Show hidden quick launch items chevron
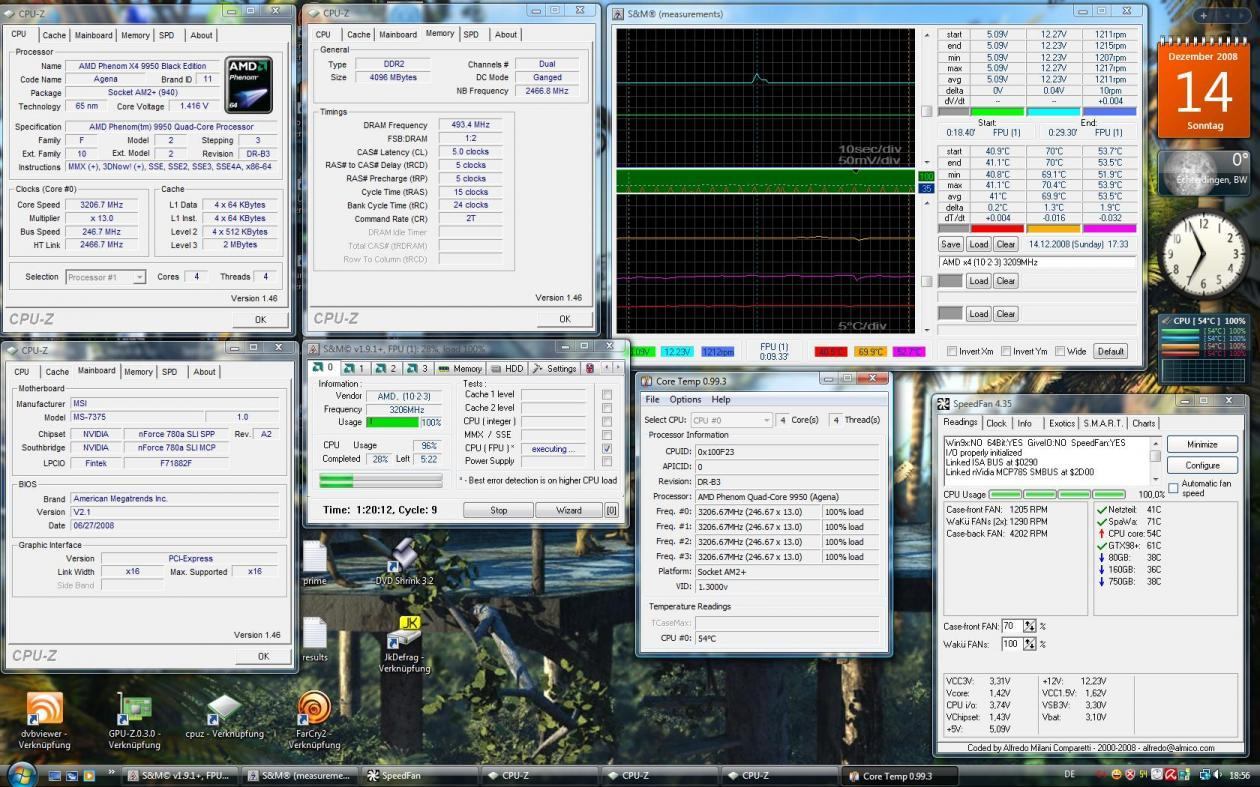The height and width of the screenshot is (787, 1260). (109, 773)
